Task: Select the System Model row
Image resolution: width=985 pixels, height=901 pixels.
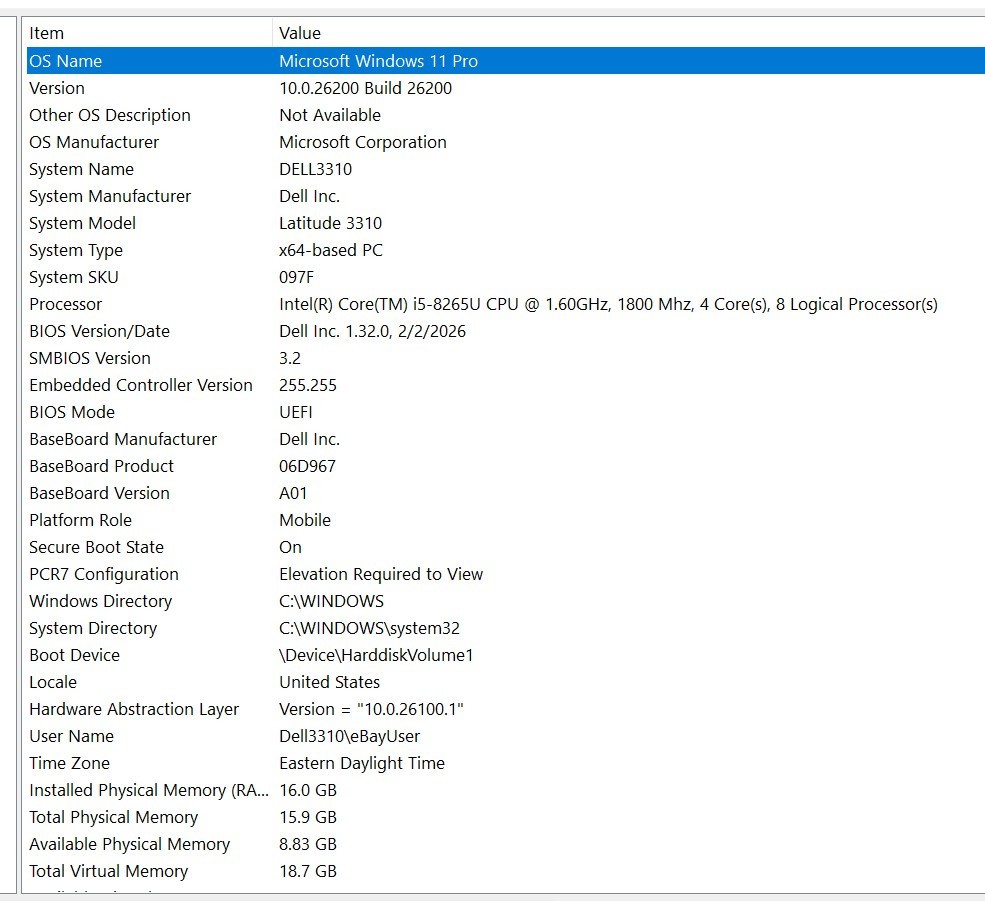Action: 506,223
